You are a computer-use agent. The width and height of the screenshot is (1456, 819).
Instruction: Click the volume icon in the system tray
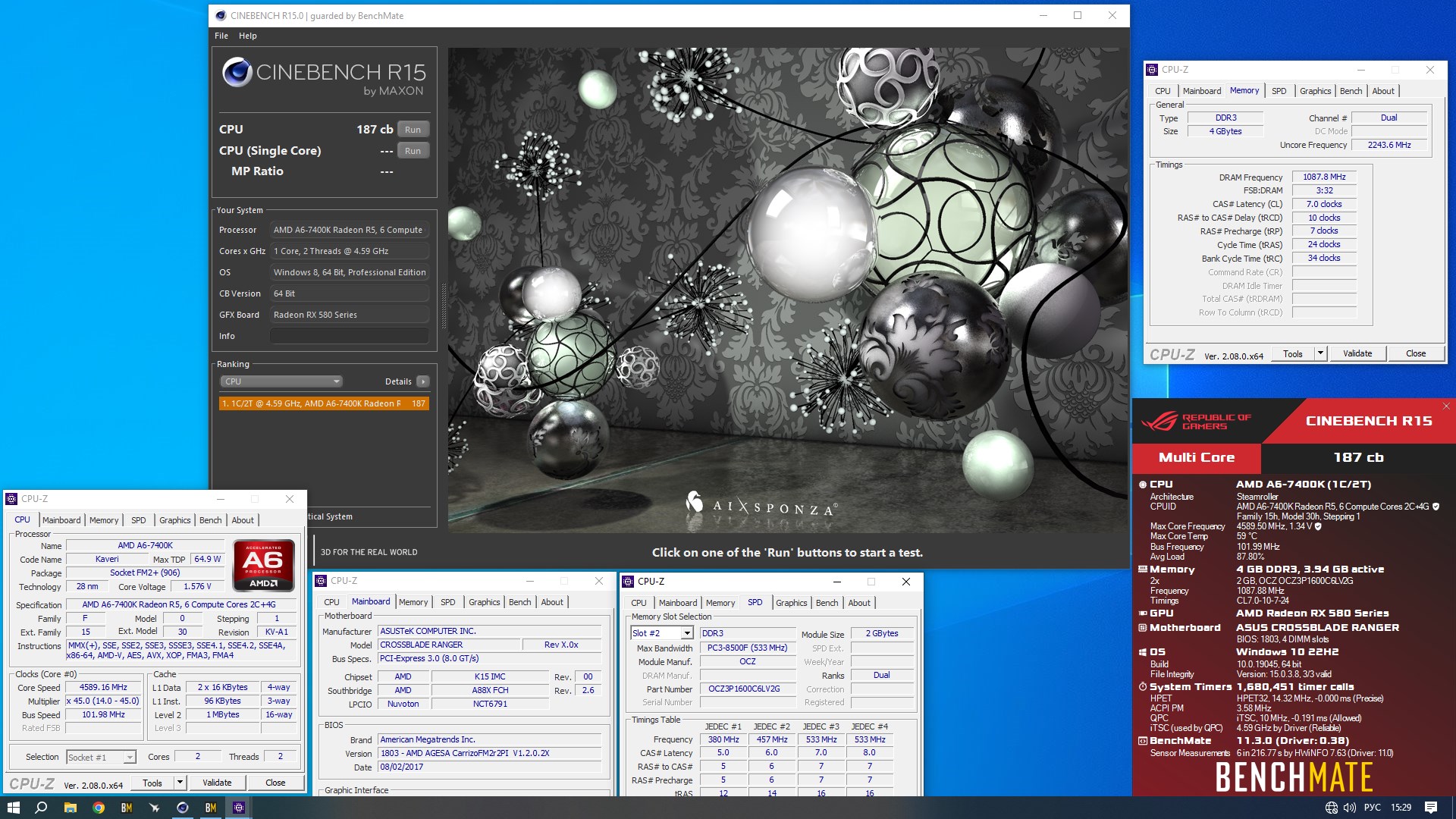[x=1350, y=808]
